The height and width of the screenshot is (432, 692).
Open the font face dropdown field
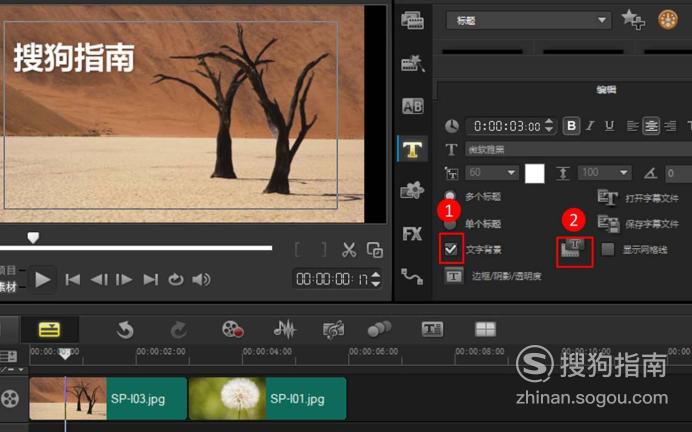tap(578, 150)
